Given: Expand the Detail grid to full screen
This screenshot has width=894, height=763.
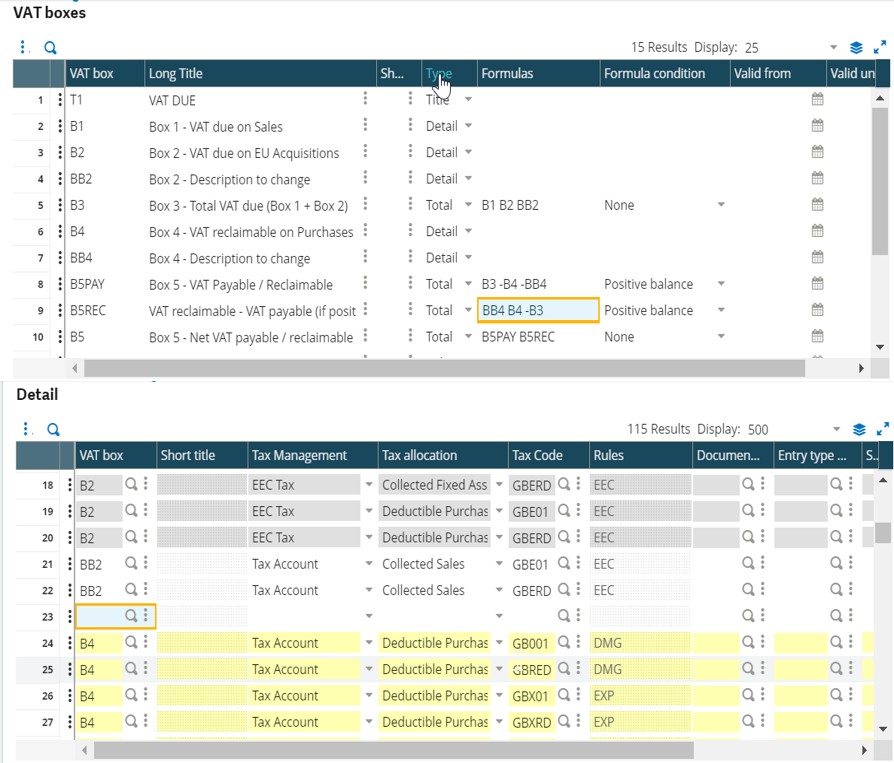Looking at the screenshot, I should [883, 429].
